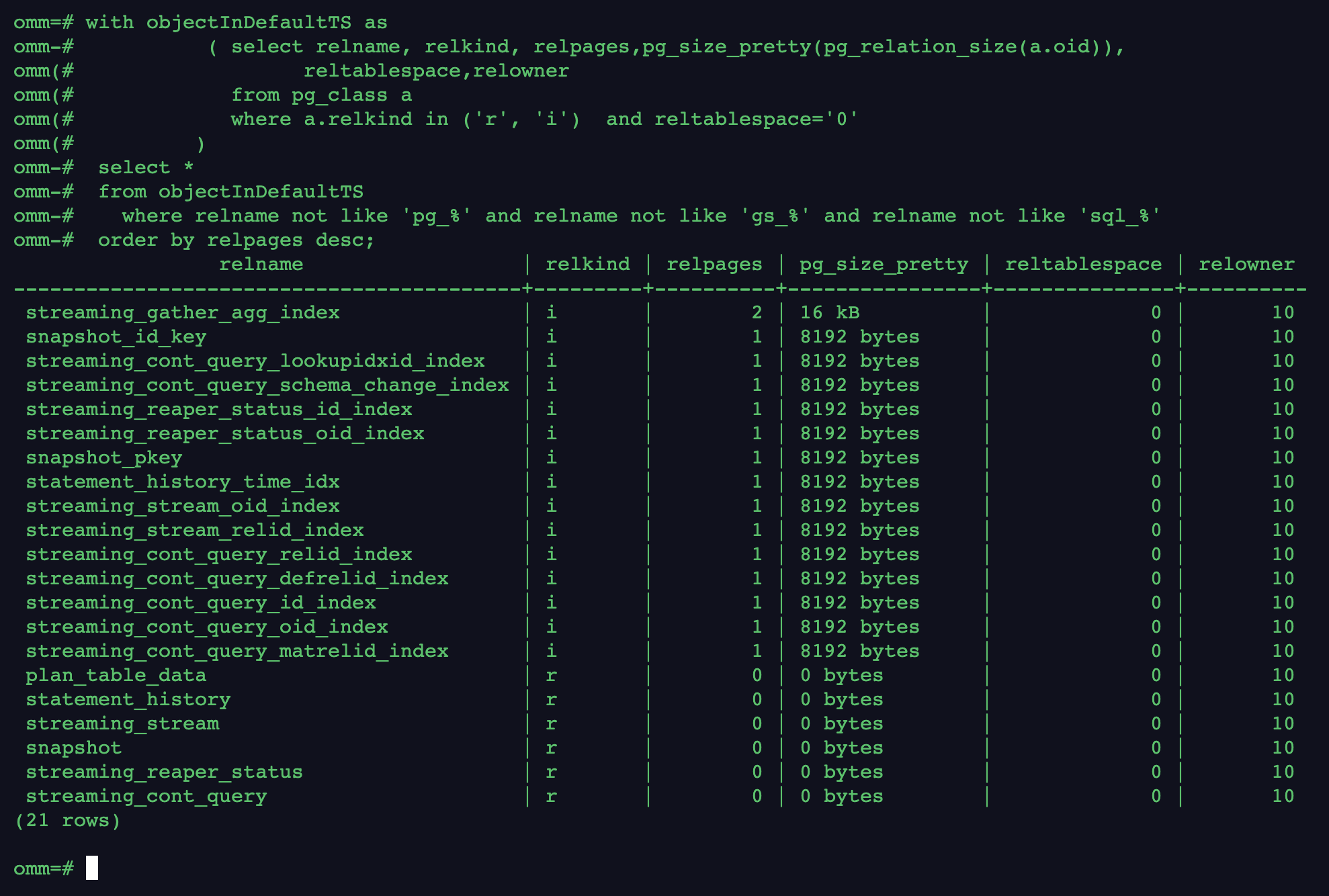Click the relname column header
The width and height of the screenshot is (1329, 896).
click(x=261, y=265)
